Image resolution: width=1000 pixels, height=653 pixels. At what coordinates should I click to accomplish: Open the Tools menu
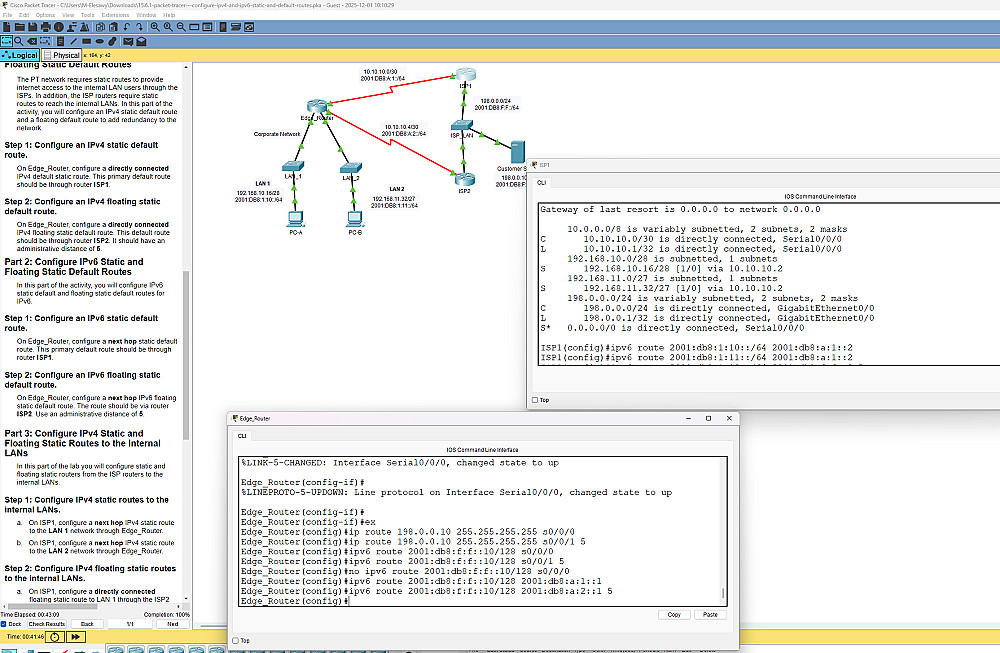click(87, 15)
